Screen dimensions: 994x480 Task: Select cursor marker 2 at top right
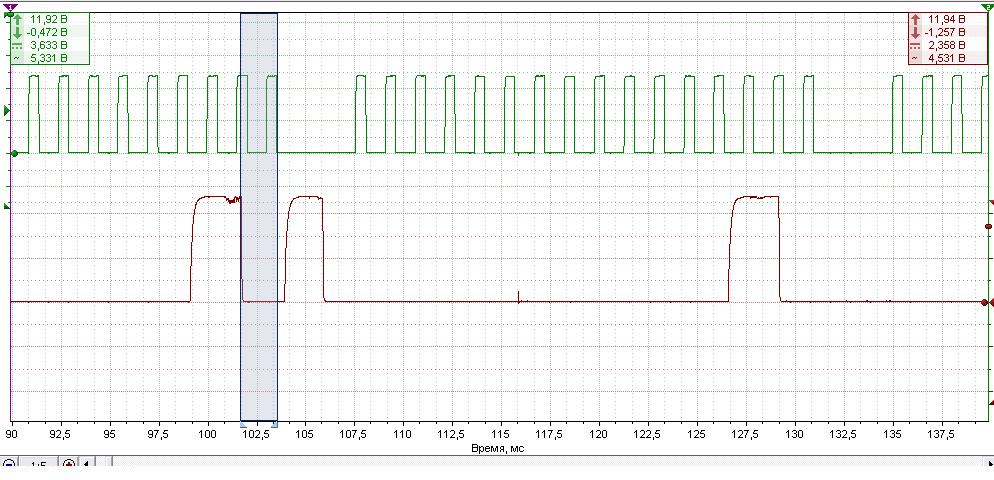[988, 6]
